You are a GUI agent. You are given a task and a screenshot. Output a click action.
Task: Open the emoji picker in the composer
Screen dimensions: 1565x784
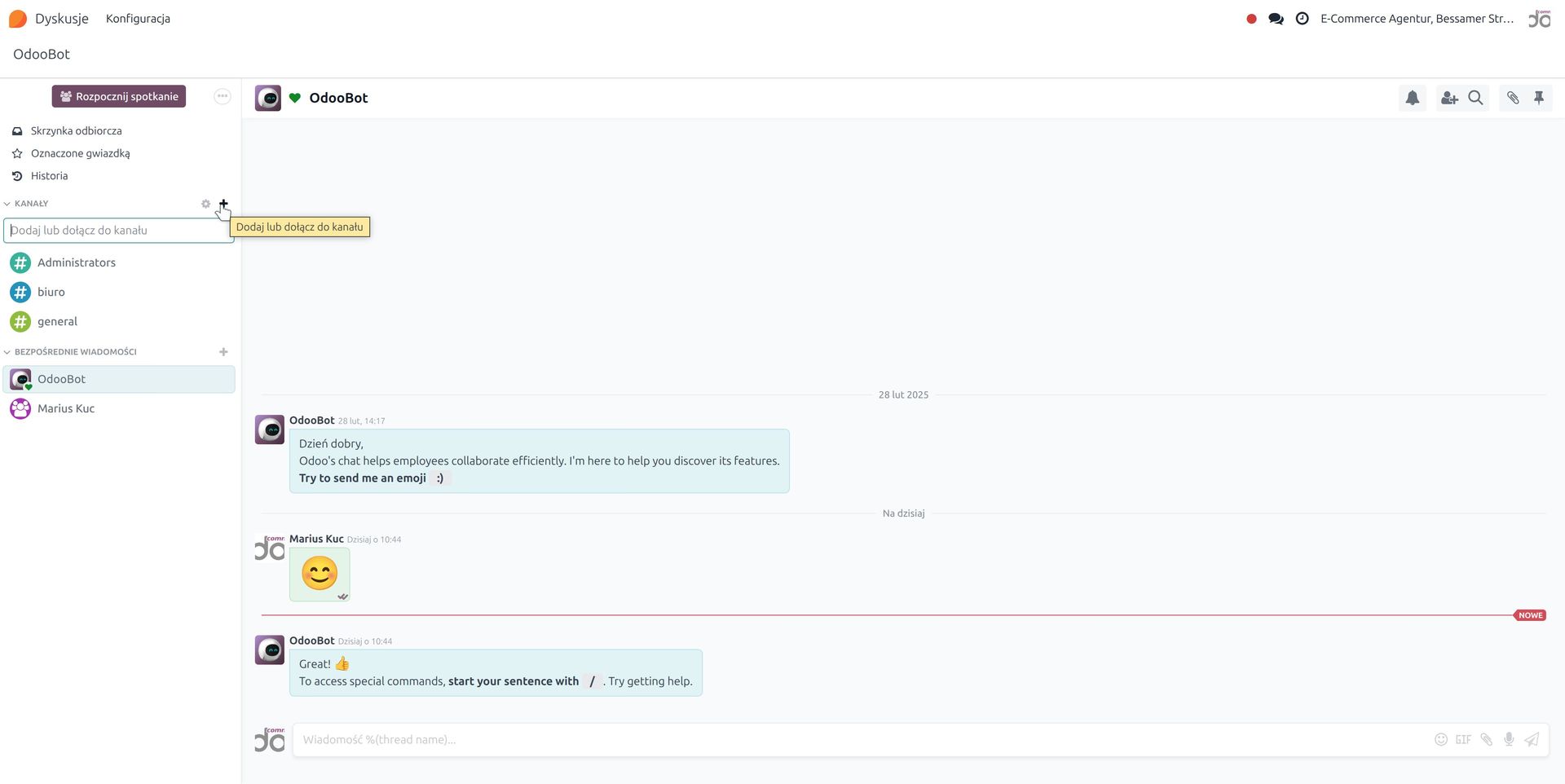(x=1441, y=740)
